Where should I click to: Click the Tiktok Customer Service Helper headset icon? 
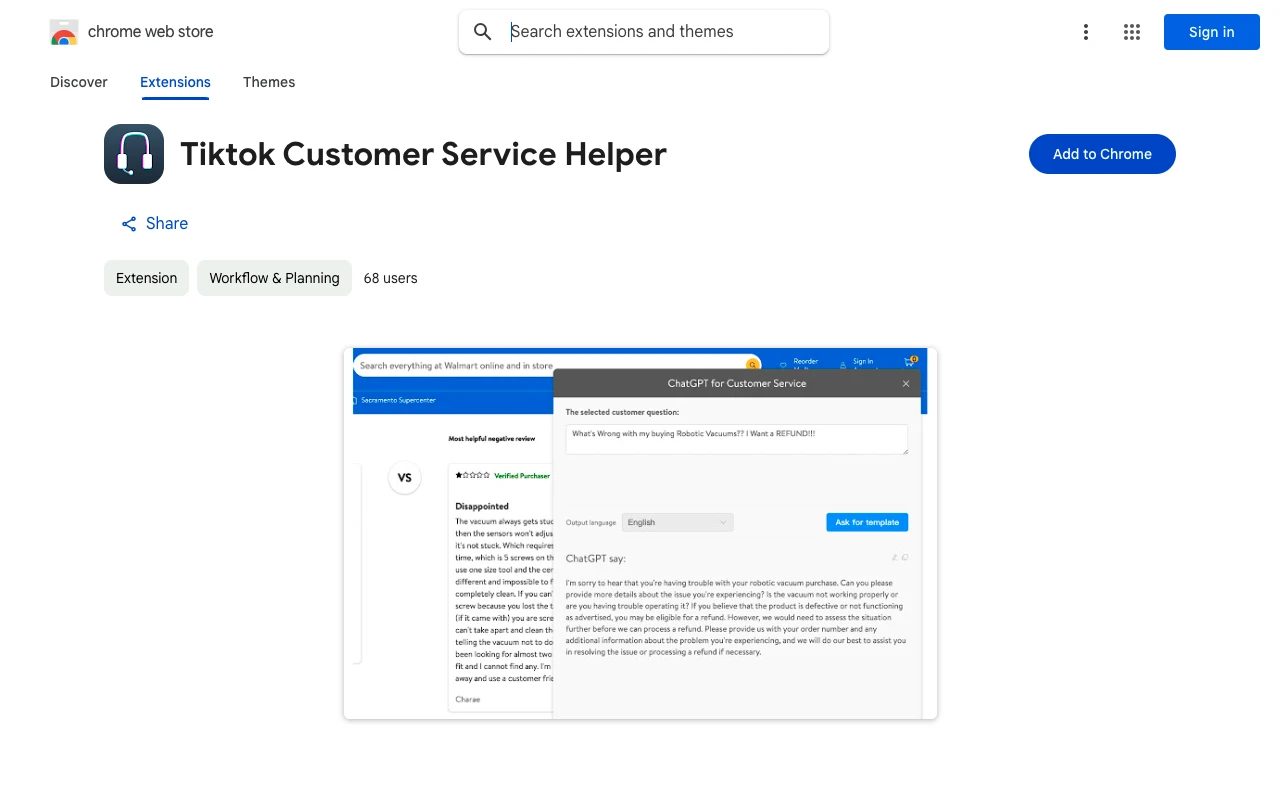(134, 154)
